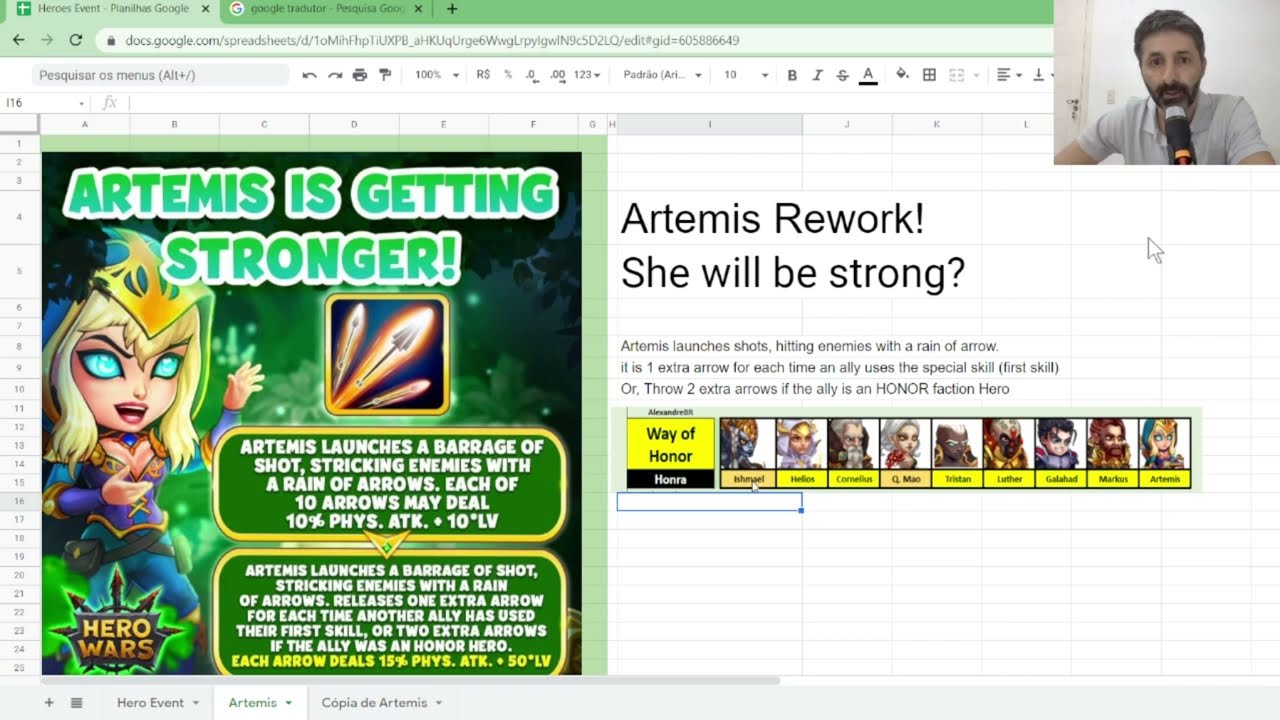Image resolution: width=1280 pixels, height=720 pixels.
Task: Click the Ishmael hero portrait
Action: pos(747,444)
